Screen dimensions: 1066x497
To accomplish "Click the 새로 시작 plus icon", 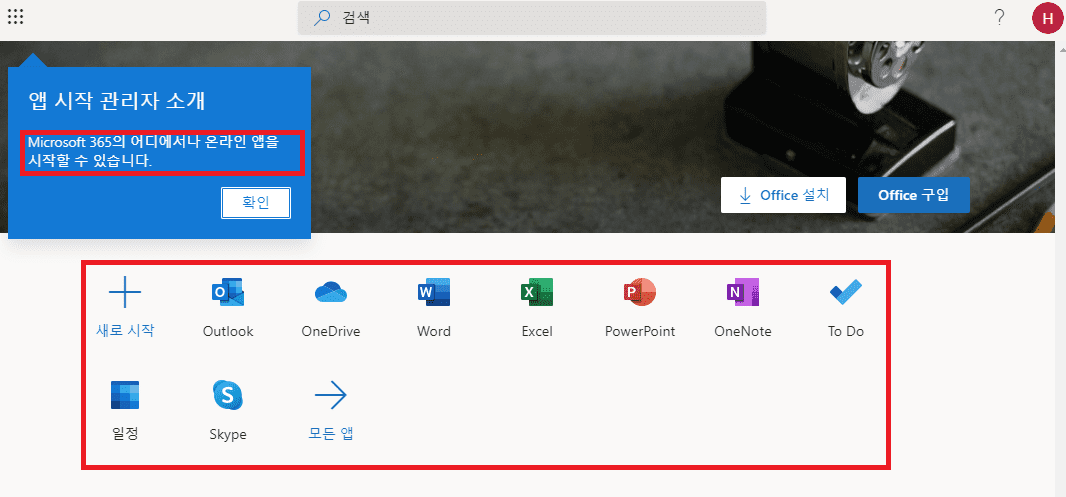I will [x=125, y=292].
